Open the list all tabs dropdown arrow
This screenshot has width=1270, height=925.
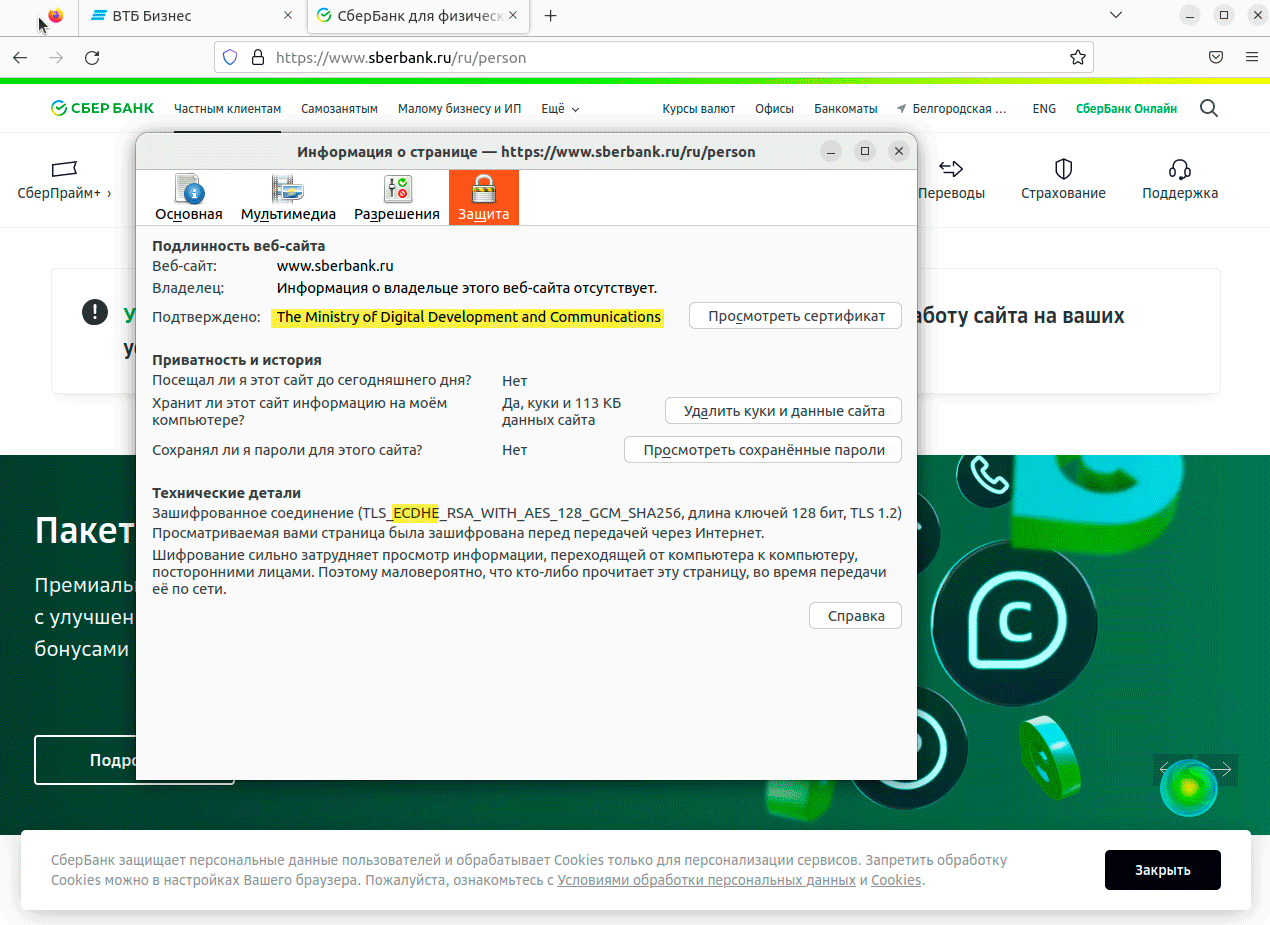1117,15
